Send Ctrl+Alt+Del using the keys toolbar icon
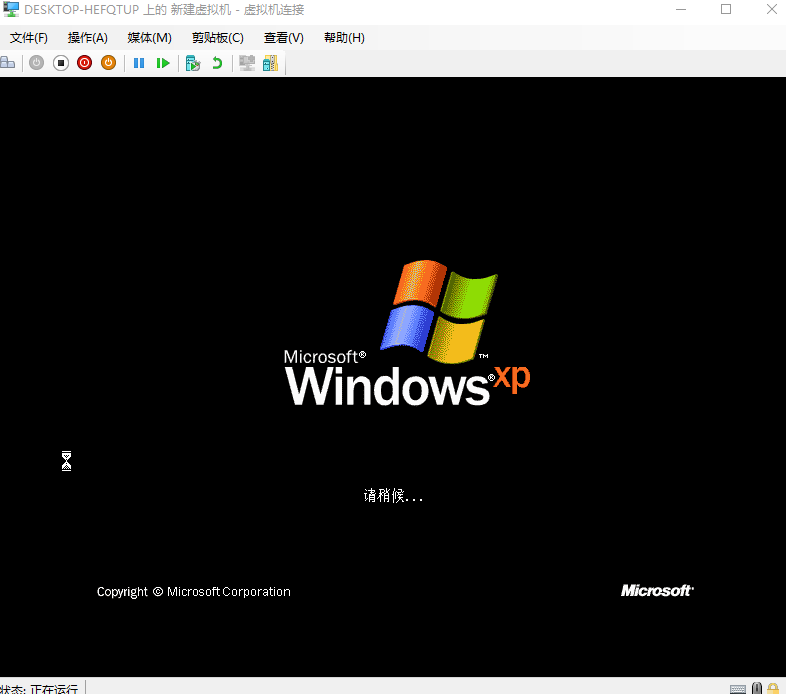Screen dimensions: 786x694 coord(8,63)
